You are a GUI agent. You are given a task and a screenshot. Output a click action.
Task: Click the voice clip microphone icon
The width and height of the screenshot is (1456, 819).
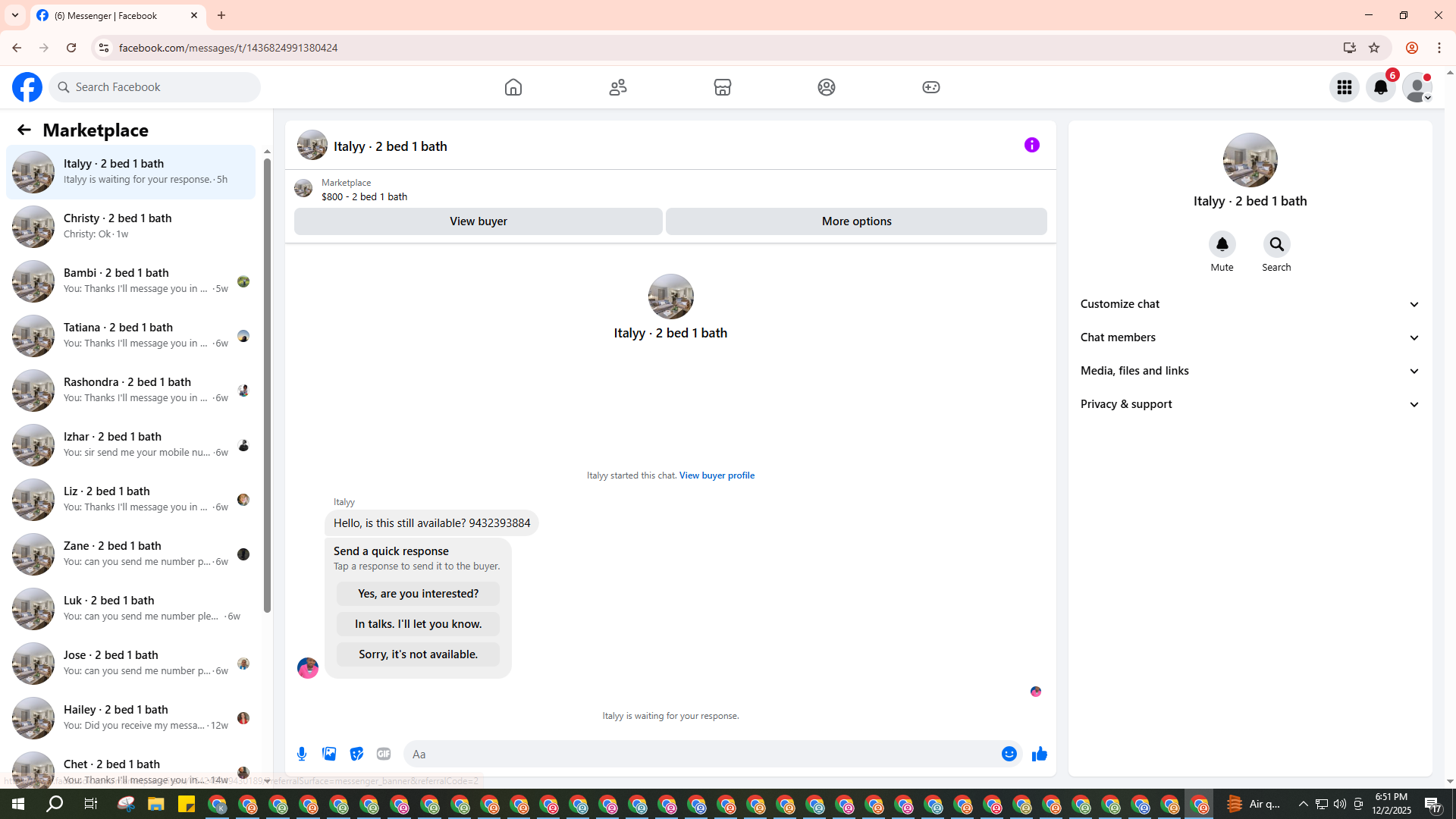[x=302, y=754]
